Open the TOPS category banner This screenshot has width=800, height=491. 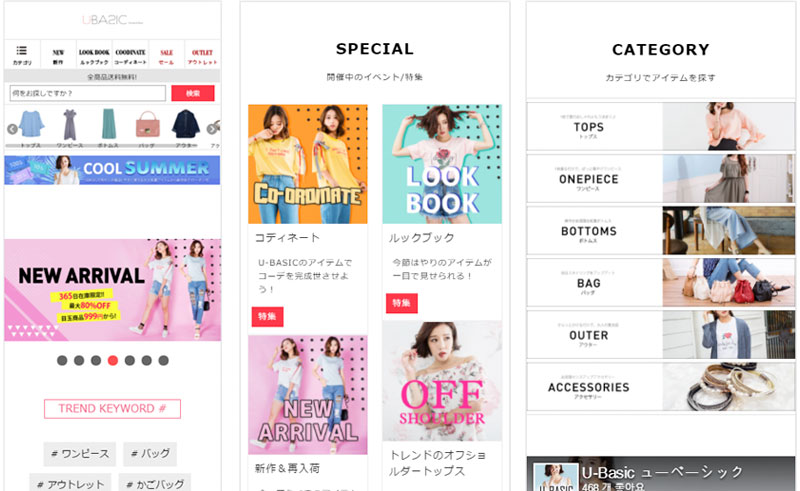tap(661, 127)
